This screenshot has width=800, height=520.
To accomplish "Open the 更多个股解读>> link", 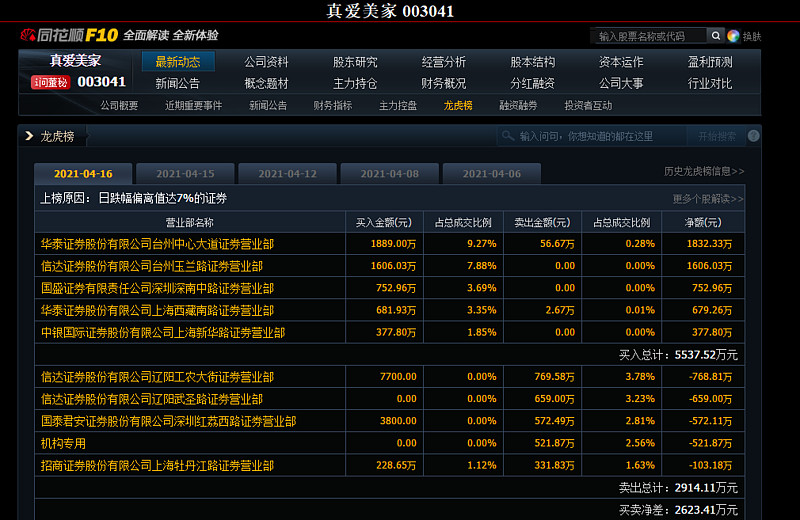I will pos(708,199).
